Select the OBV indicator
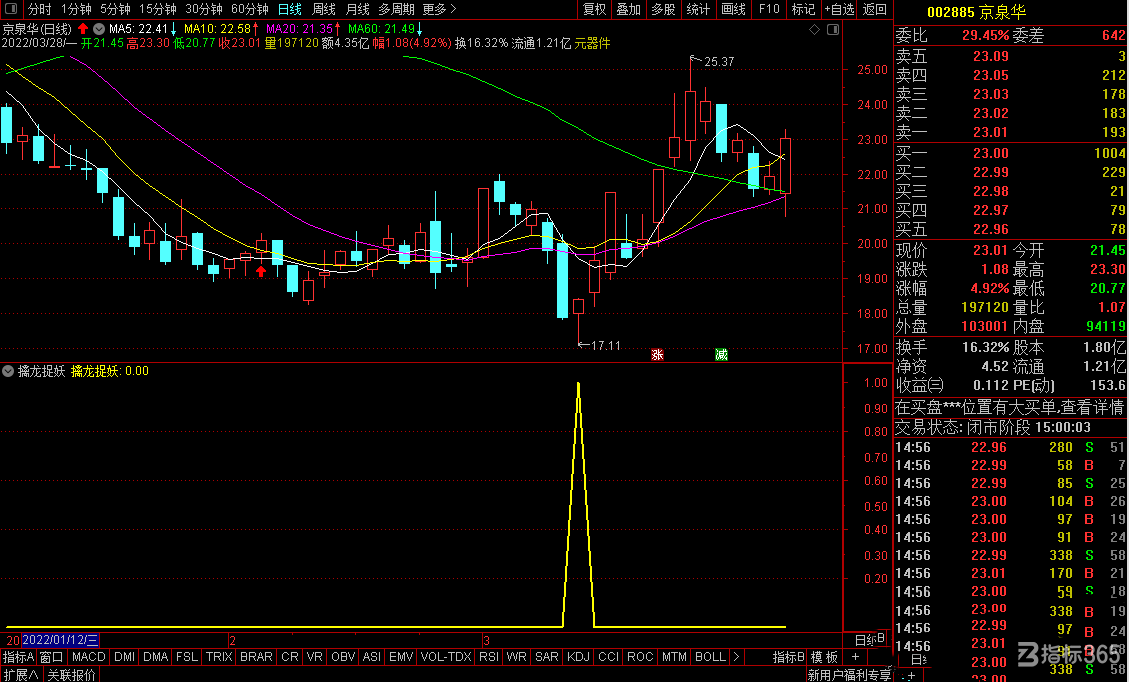Viewport: 1129px width, 682px height. [x=343, y=657]
